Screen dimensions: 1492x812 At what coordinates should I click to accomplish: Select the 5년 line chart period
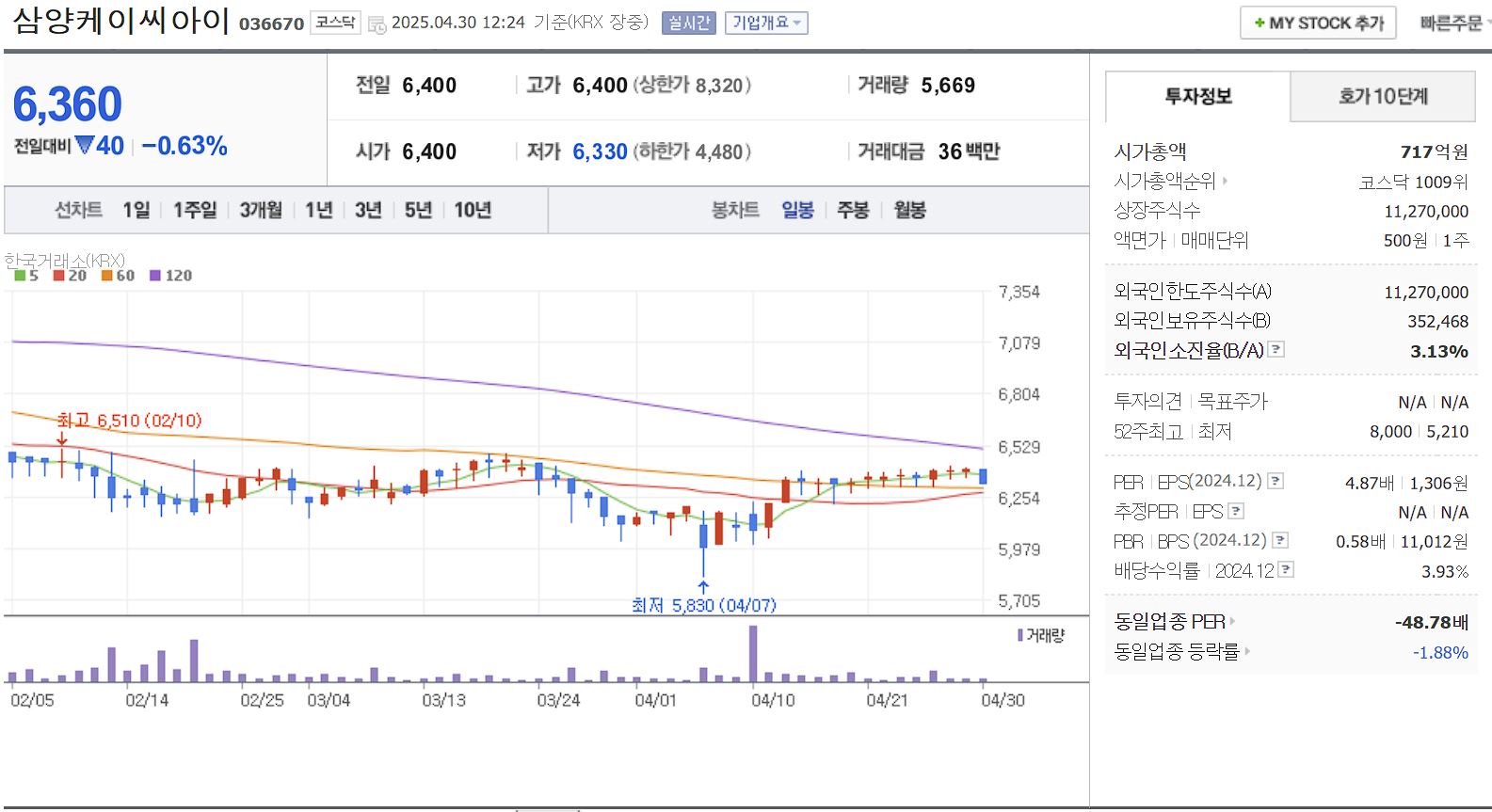pos(418,210)
